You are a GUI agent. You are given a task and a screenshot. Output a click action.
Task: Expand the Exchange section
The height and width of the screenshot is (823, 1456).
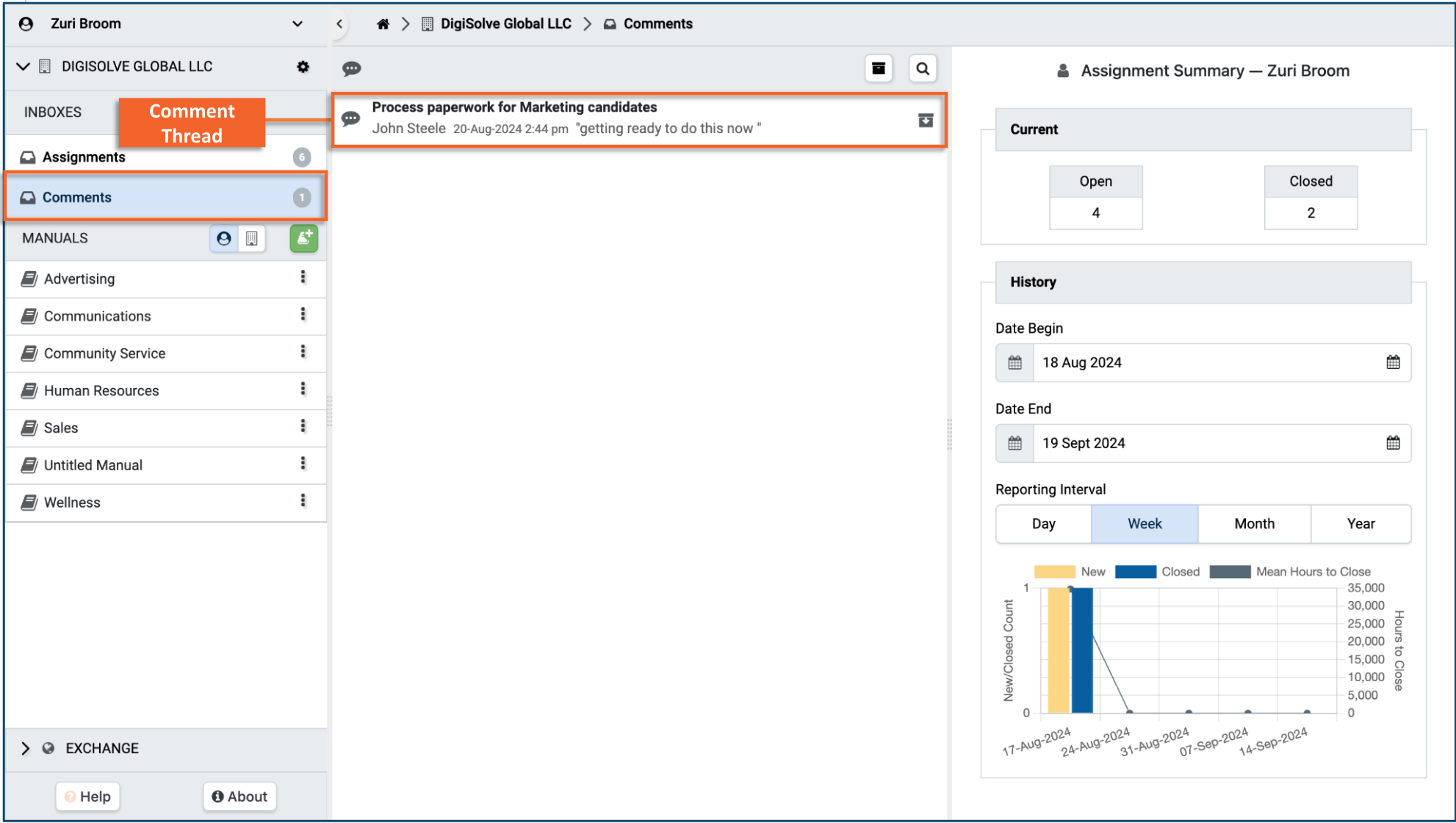[x=26, y=748]
